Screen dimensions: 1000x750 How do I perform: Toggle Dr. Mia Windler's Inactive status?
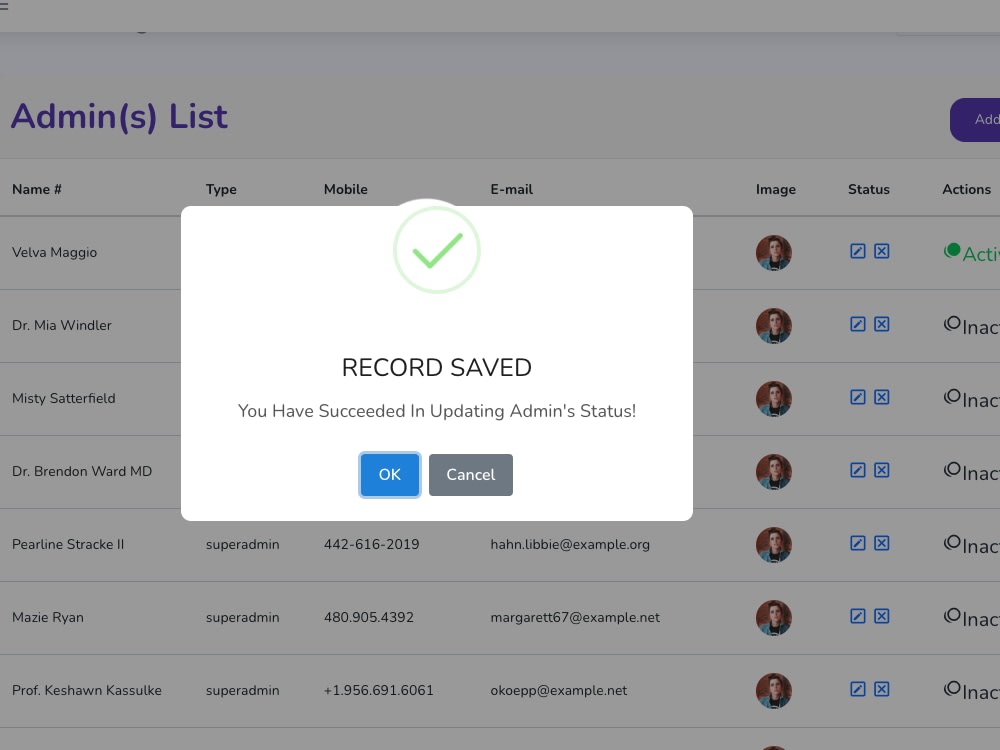[971, 326]
